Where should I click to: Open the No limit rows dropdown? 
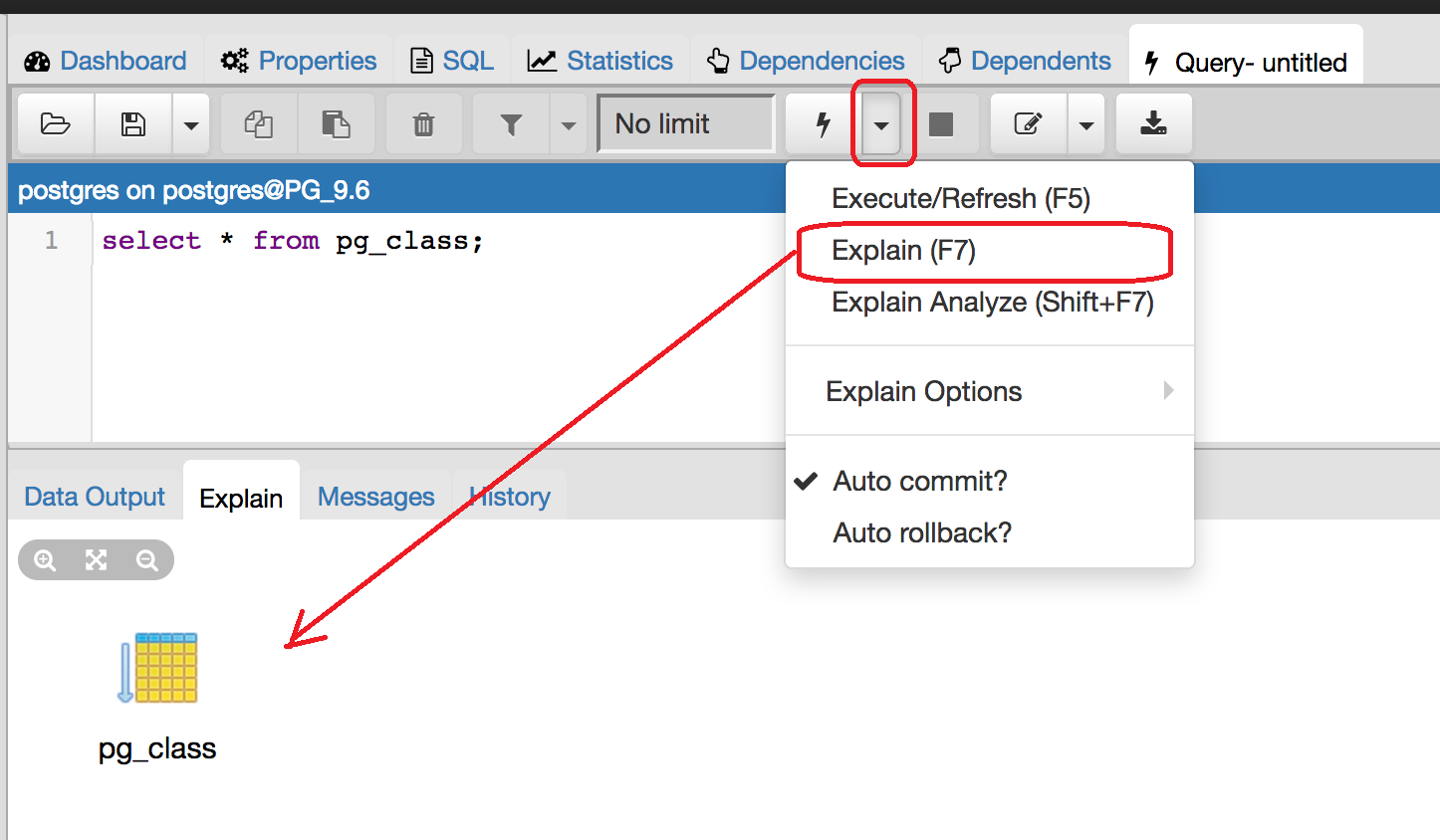(x=685, y=124)
